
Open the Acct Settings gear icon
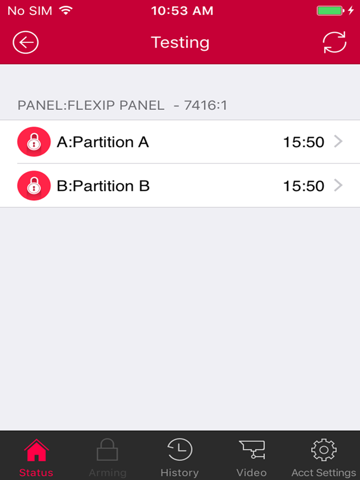tap(324, 450)
